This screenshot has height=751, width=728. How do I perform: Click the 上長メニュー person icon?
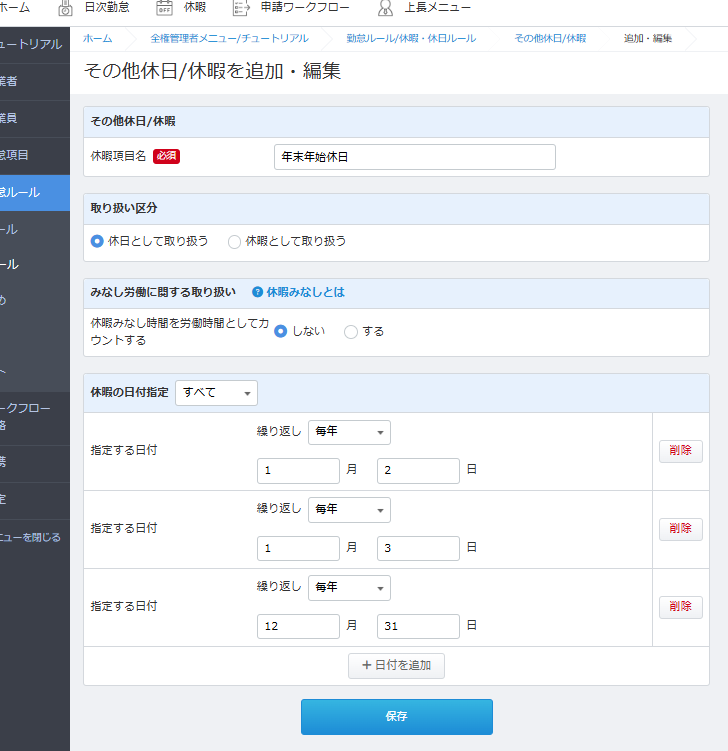click(x=385, y=9)
